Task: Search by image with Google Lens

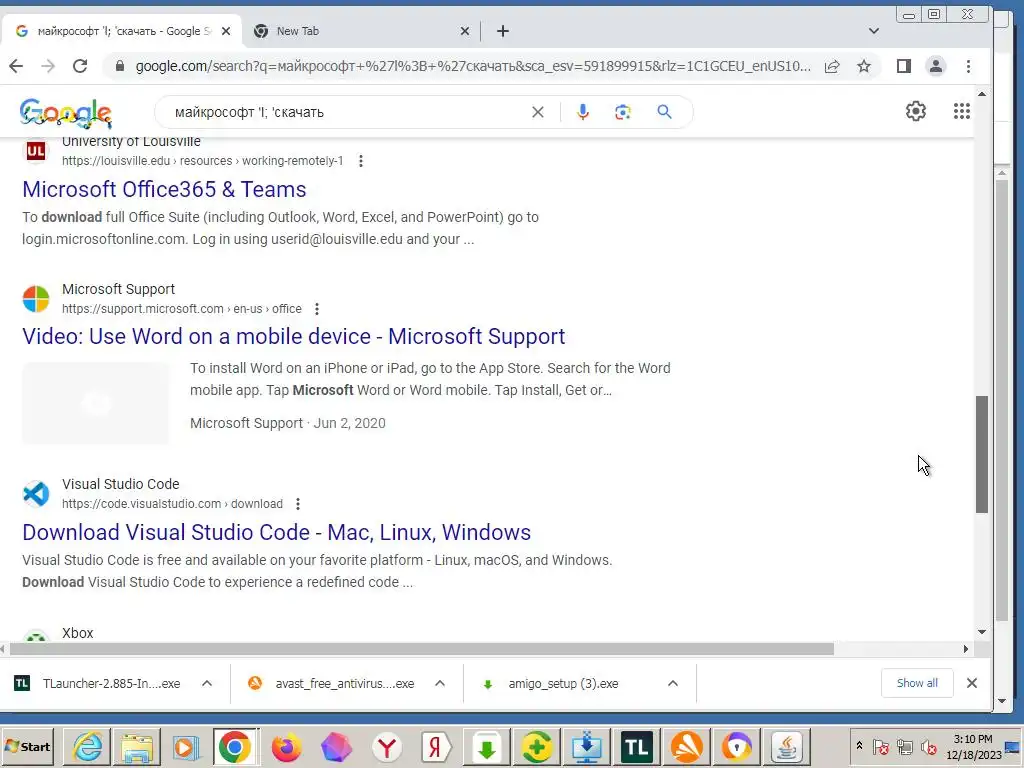Action: point(623,112)
